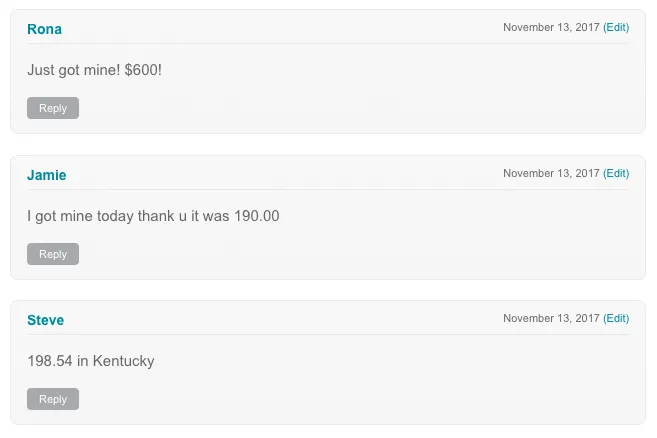Viewport: 657px width, 438px height.
Task: Open Rona's author profile name link
Action: point(44,29)
